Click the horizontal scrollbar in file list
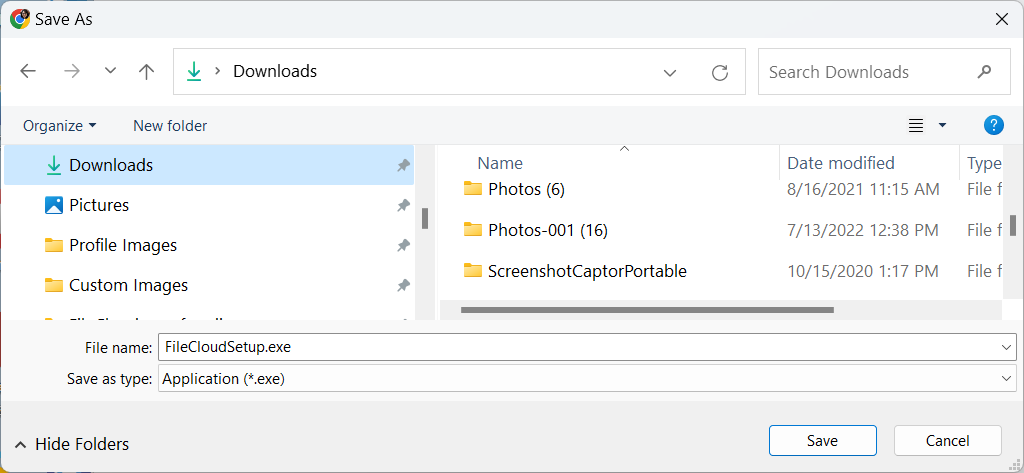The image size is (1024, 473). (646, 310)
